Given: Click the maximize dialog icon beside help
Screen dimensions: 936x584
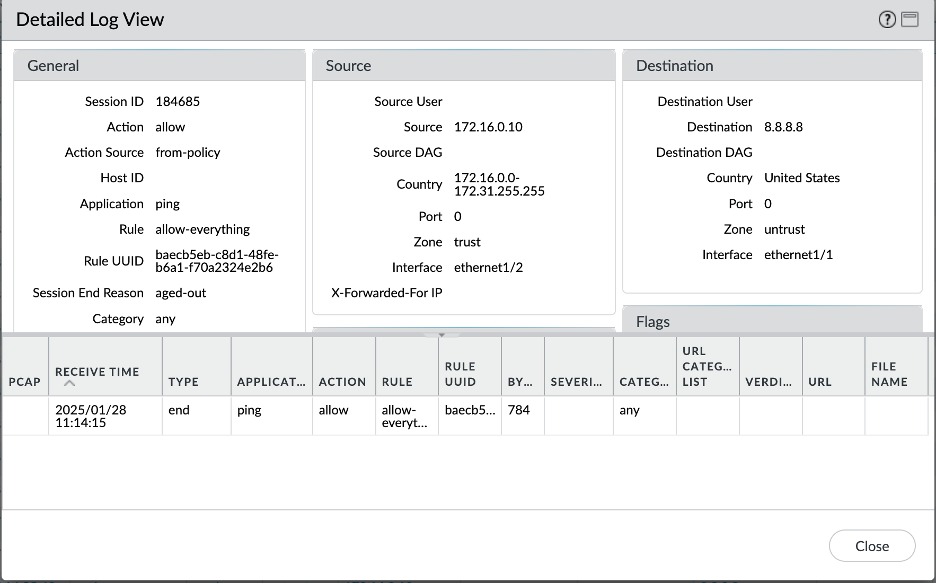Looking at the screenshot, I should pyautogui.click(x=909, y=20).
